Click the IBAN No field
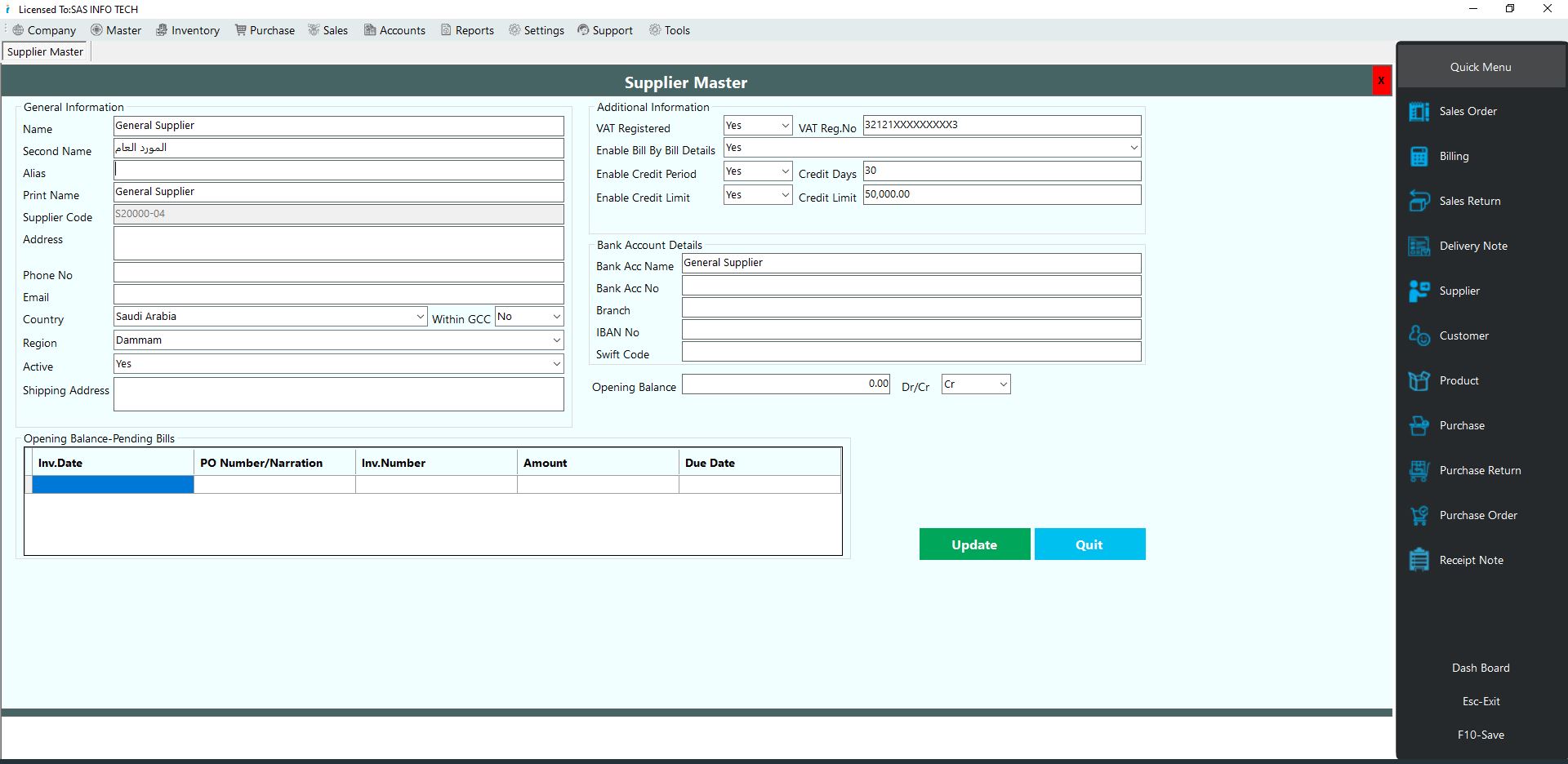The width and height of the screenshot is (1568, 764). click(x=911, y=329)
